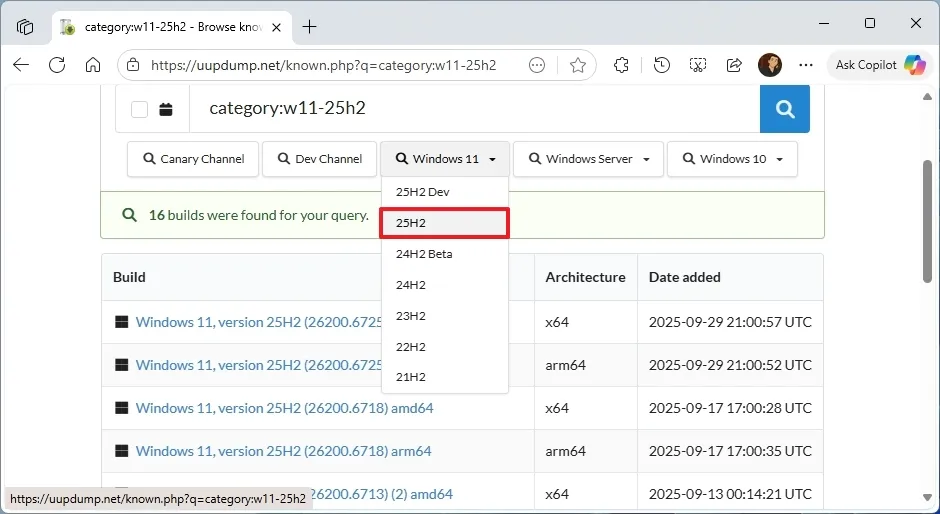Open Windows 11 25H2 (26200.6718) arm64 link
The width and height of the screenshot is (940, 514).
(283, 451)
